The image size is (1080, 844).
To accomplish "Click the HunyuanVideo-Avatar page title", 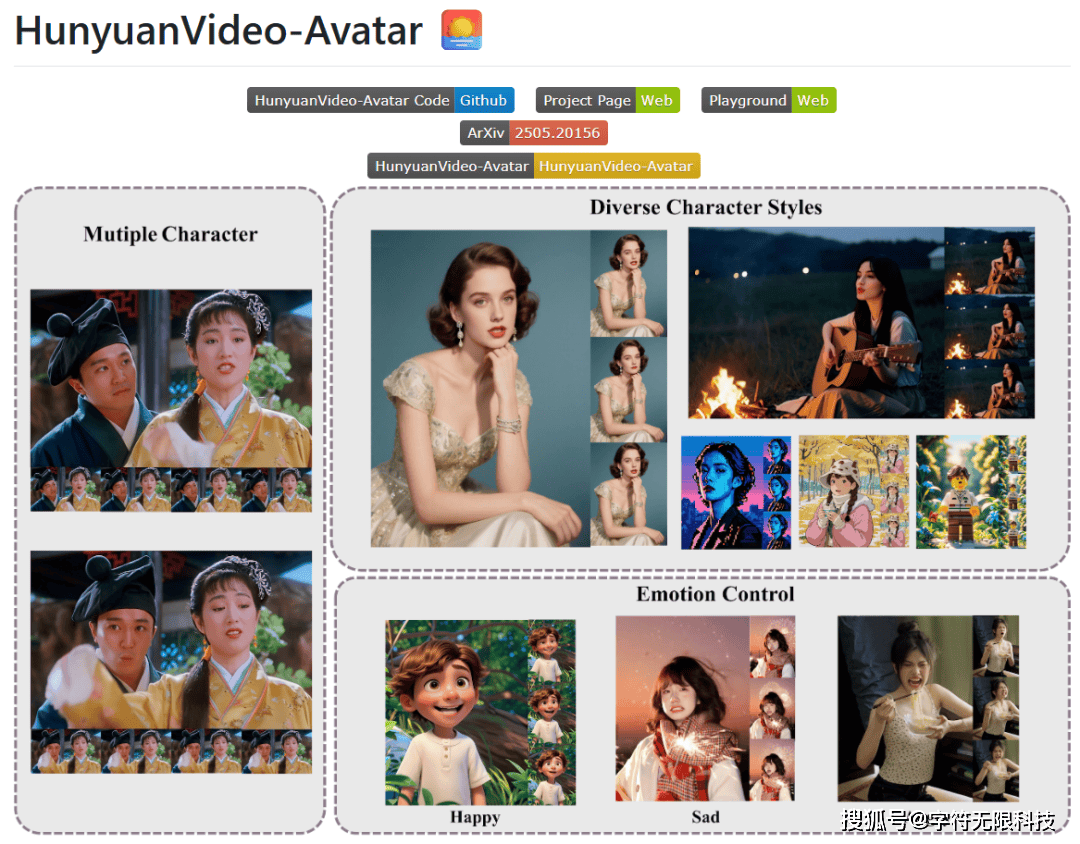I will tap(219, 30).
